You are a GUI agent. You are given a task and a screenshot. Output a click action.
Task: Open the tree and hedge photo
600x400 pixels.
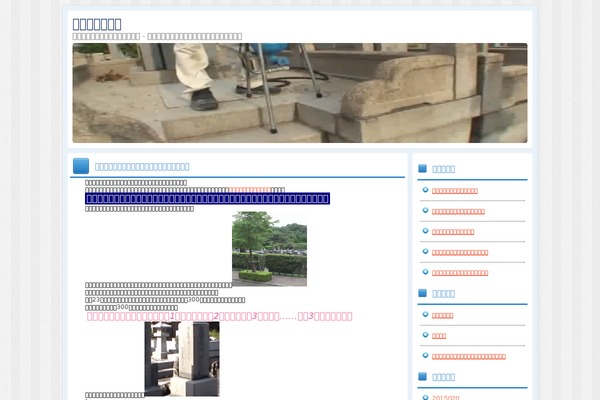point(269,249)
